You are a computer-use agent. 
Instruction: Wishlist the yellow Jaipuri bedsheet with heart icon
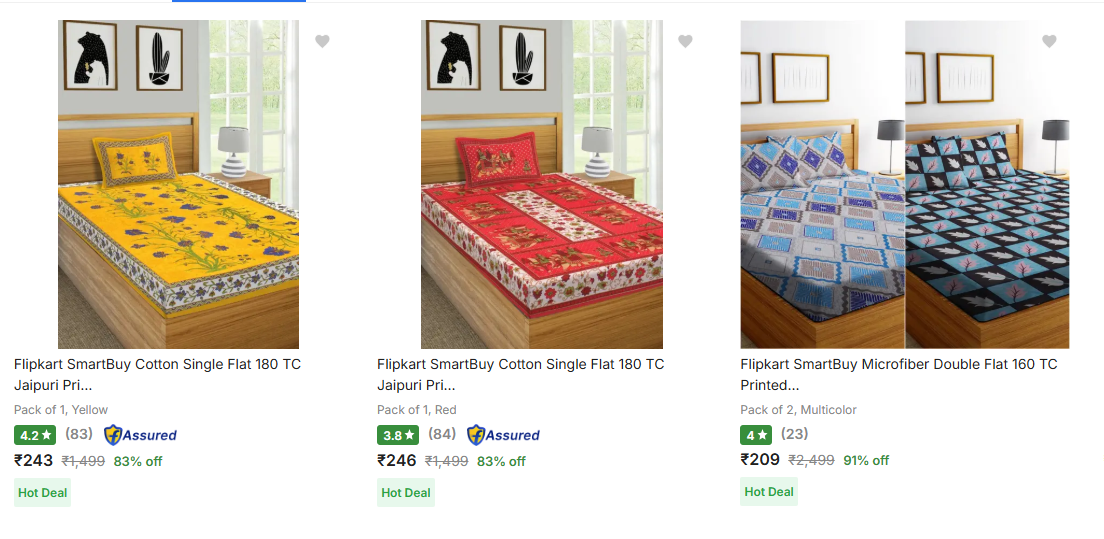[322, 41]
